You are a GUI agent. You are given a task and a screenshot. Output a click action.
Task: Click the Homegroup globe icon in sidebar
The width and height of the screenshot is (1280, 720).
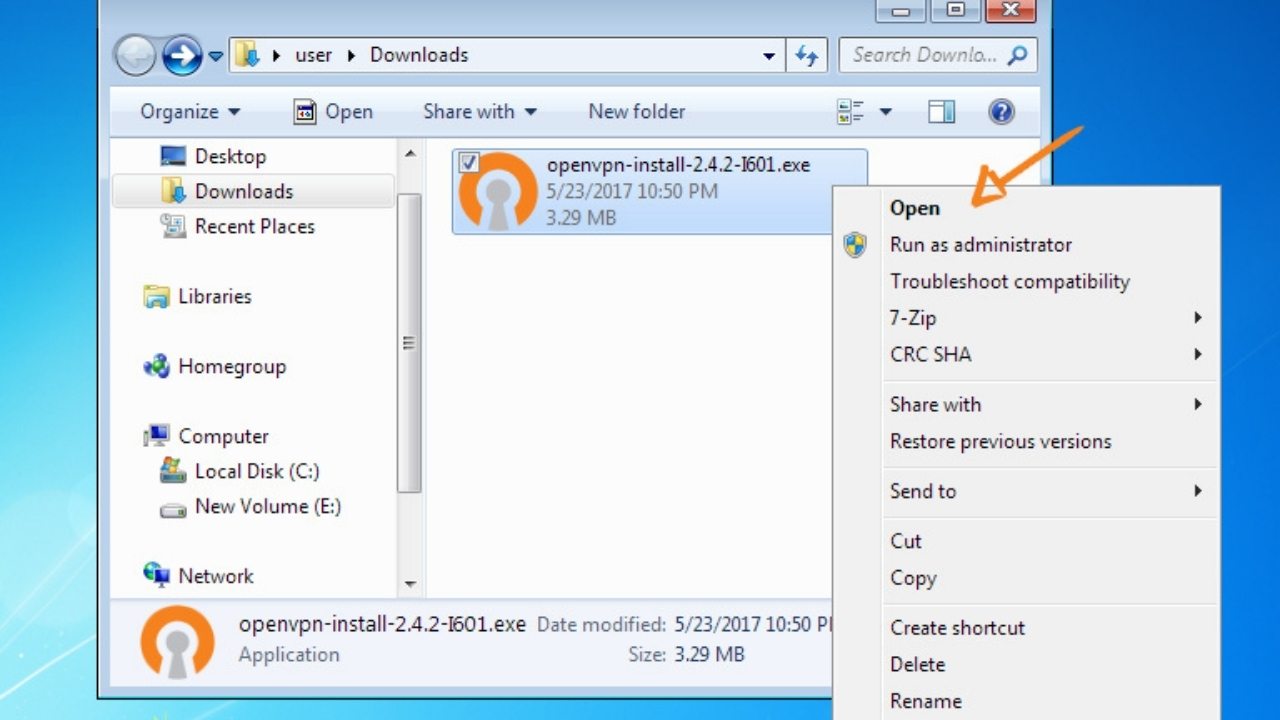[156, 366]
